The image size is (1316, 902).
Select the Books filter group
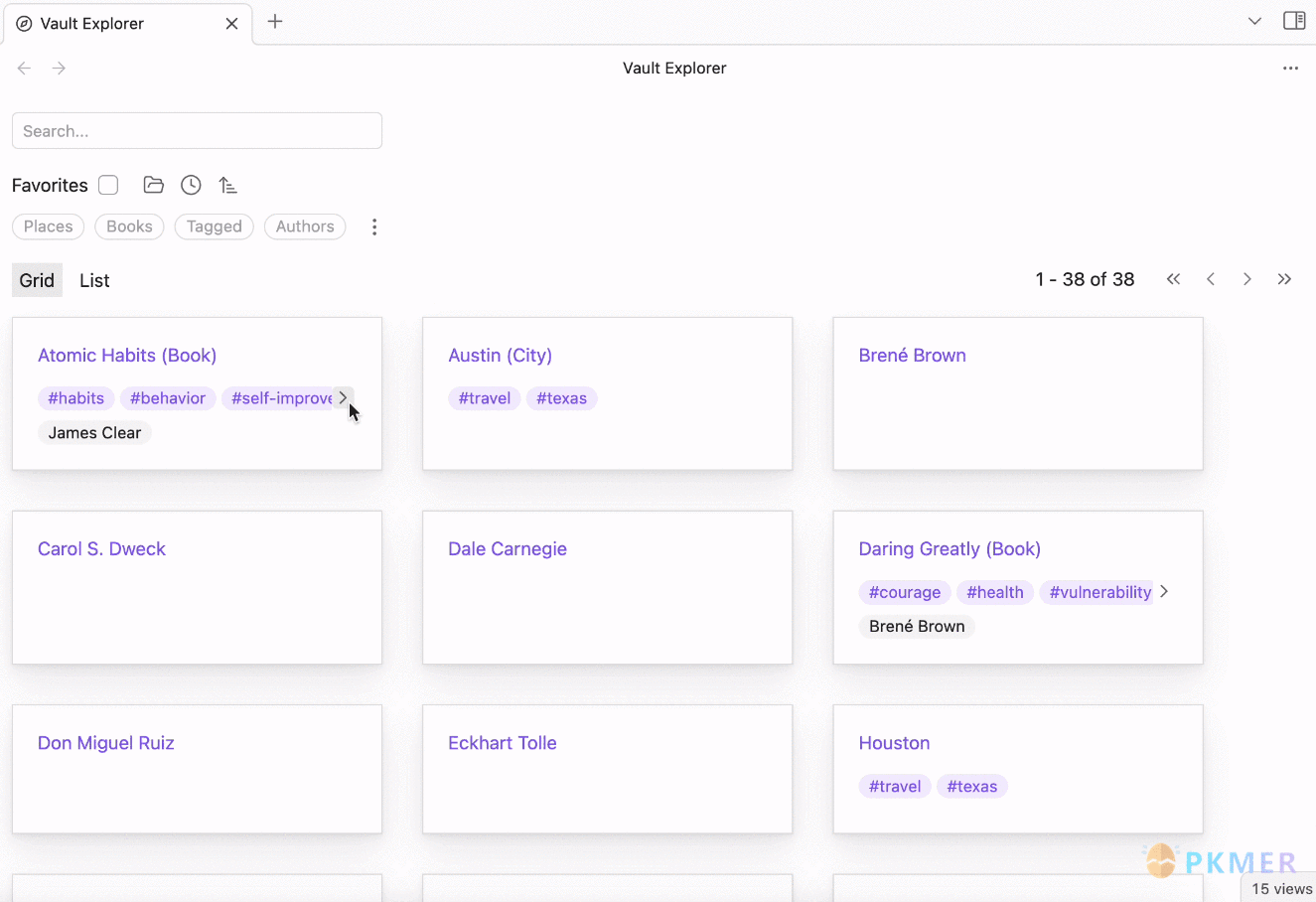coord(129,226)
